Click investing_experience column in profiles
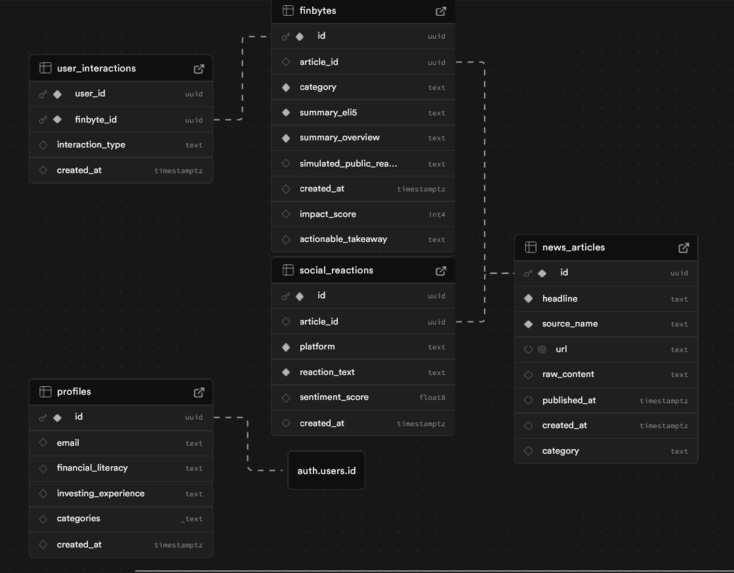Screen dimensions: 734x573 pos(121,493)
